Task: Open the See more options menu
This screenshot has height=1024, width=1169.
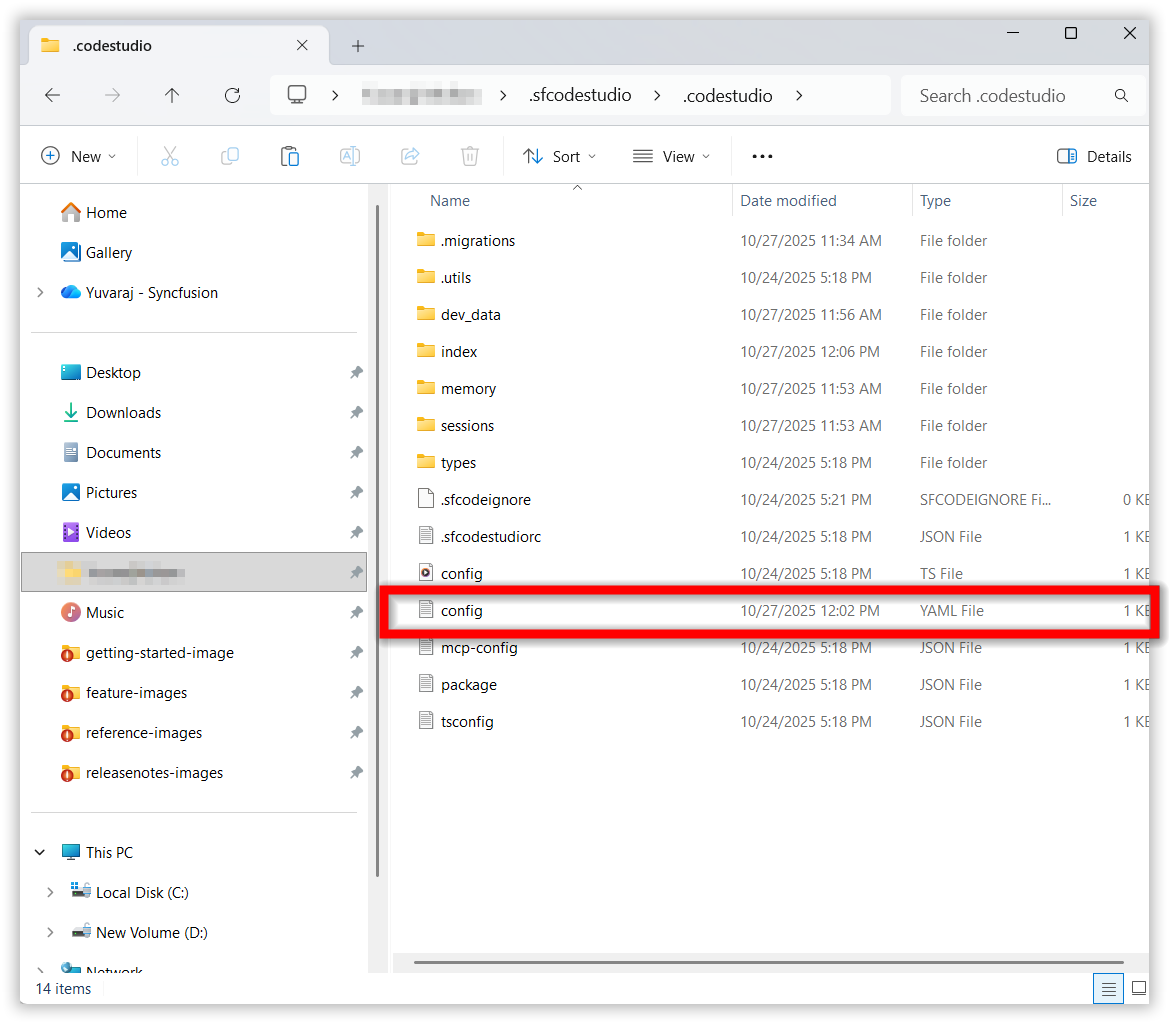Action: [762, 156]
